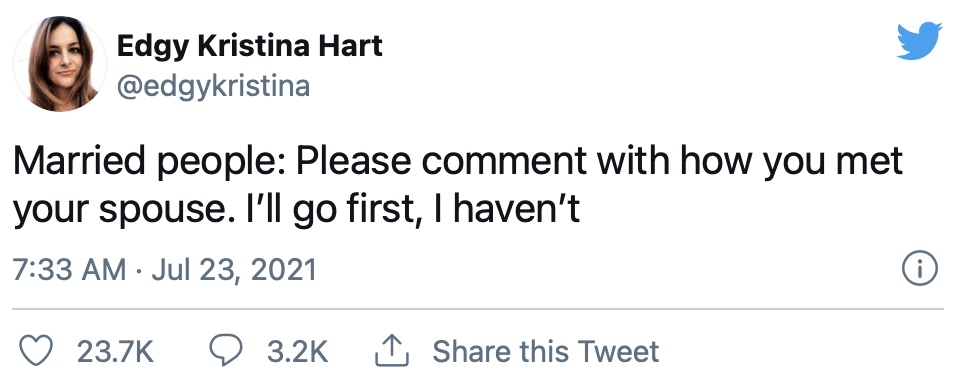The height and width of the screenshot is (378, 964).
Task: Click the 7:33 AM timestamp
Action: [x=69, y=269]
